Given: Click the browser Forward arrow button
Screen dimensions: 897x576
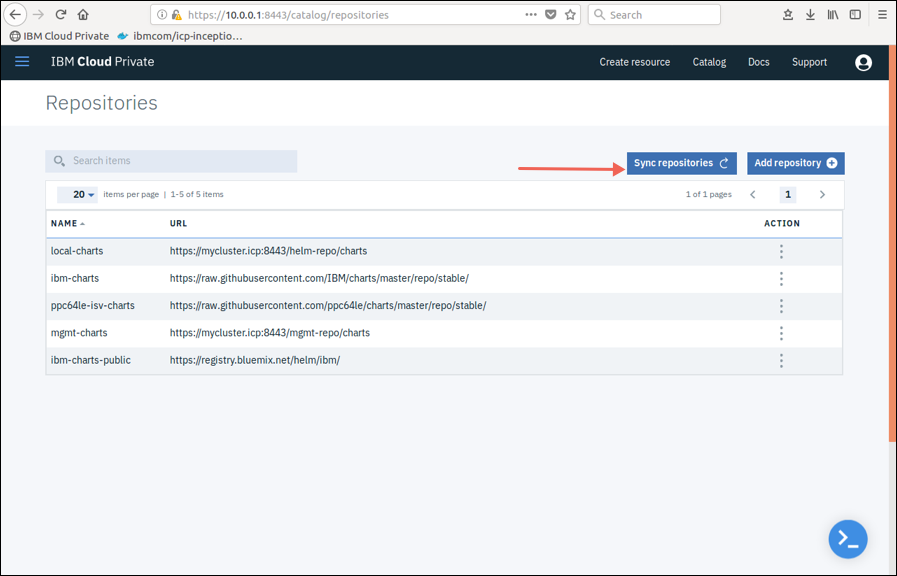Looking at the screenshot, I should click(x=38, y=14).
